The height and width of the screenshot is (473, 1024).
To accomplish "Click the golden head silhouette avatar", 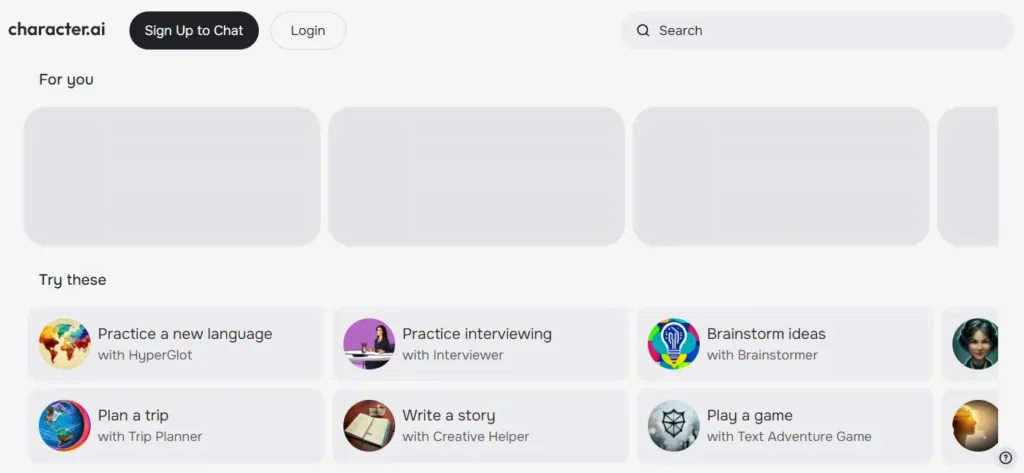I will pyautogui.click(x=975, y=425).
